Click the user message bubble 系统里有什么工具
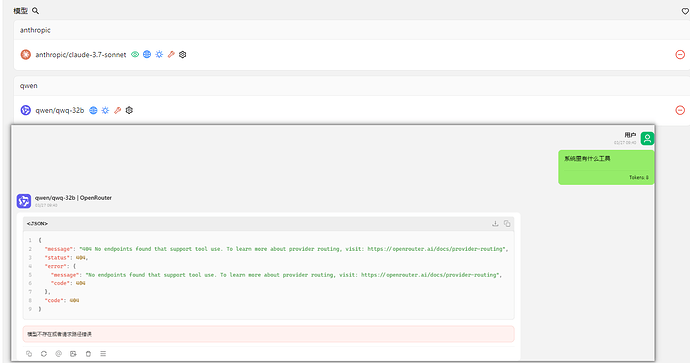Image resolution: width=690 pixels, height=363 pixels. pos(606,167)
